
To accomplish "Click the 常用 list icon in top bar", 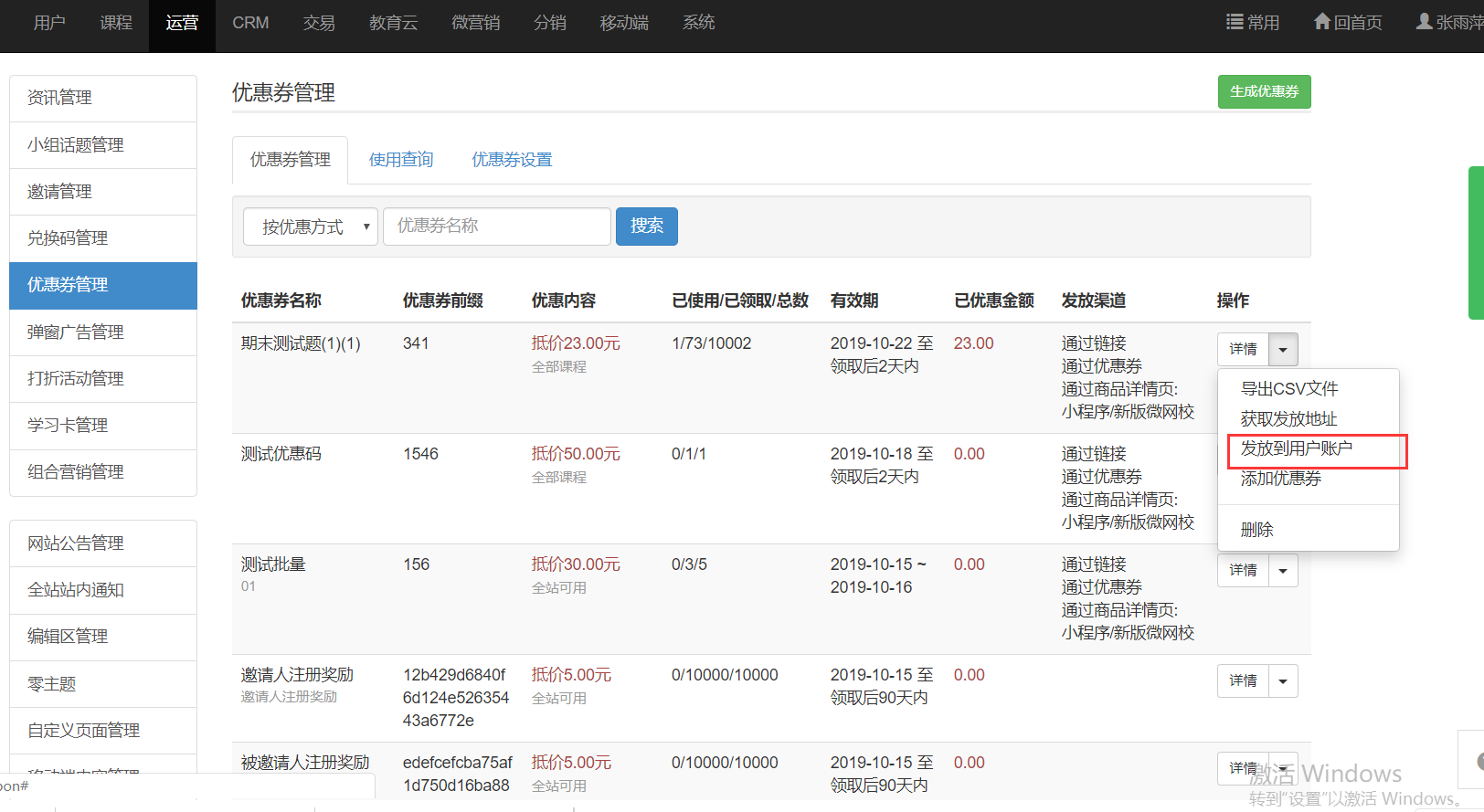I will [1235, 22].
